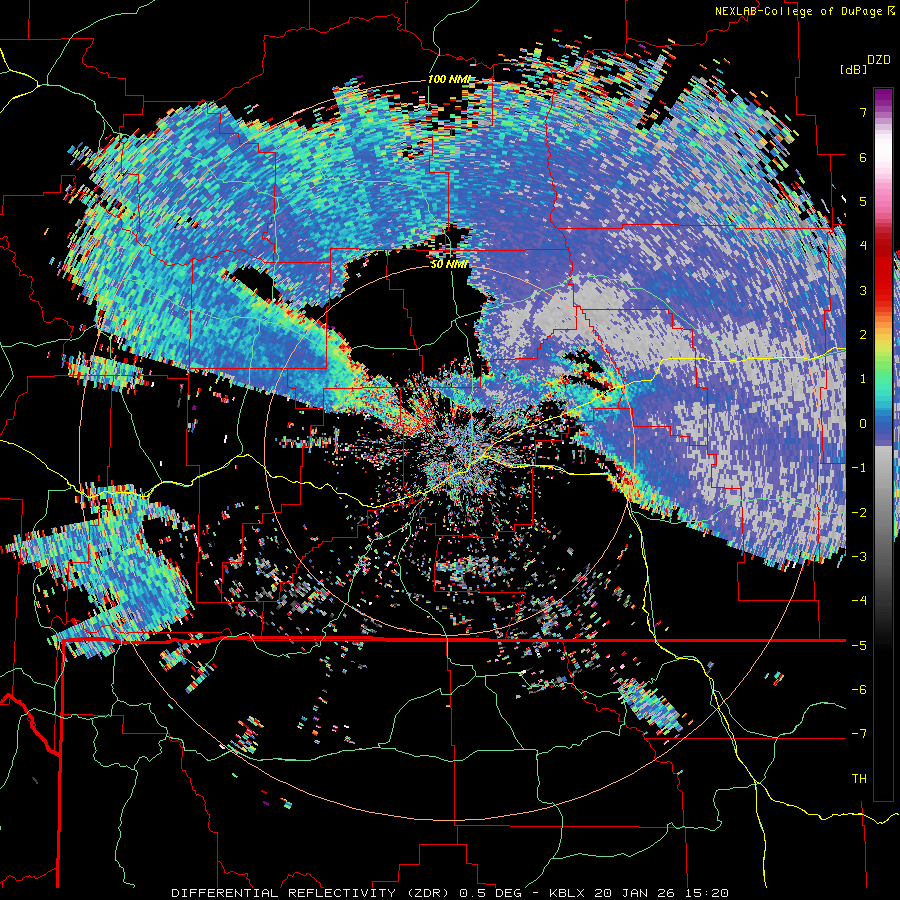The height and width of the screenshot is (900, 900).
Task: Click the DZD legend title
Action: pos(879,60)
